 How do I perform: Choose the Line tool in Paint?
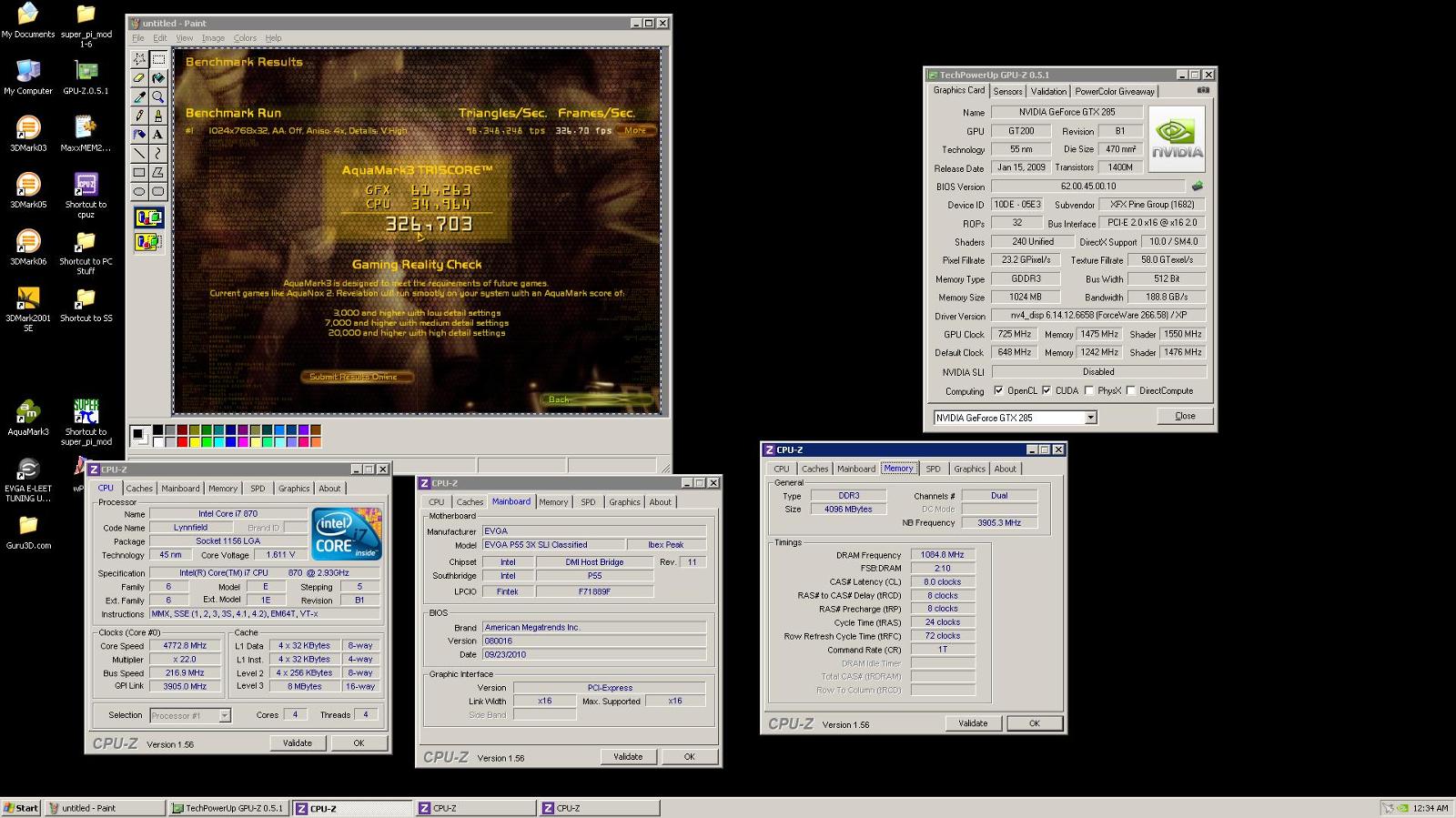(x=139, y=153)
